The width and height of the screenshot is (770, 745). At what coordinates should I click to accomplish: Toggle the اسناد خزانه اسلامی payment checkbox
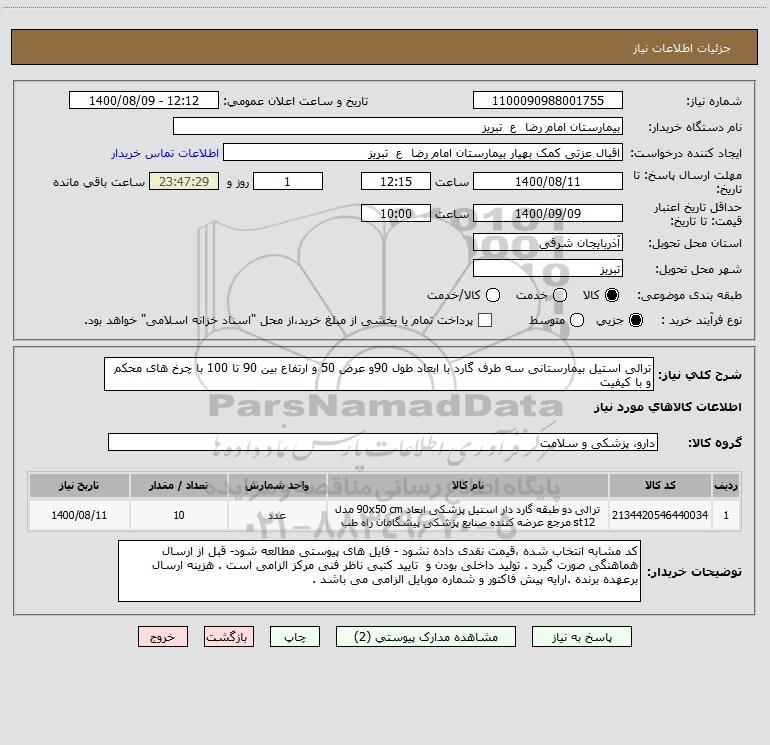coord(485,320)
